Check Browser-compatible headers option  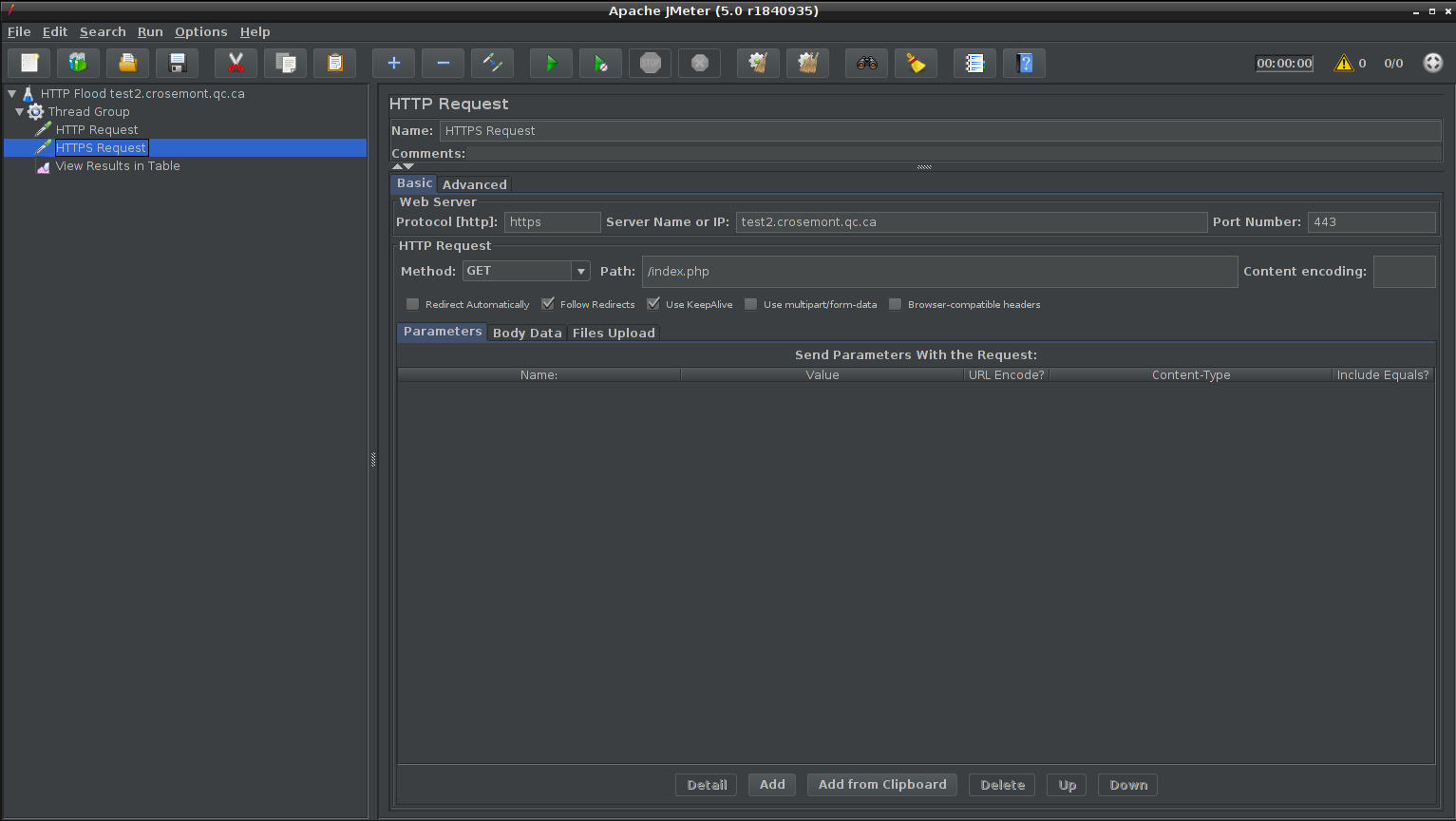(896, 304)
